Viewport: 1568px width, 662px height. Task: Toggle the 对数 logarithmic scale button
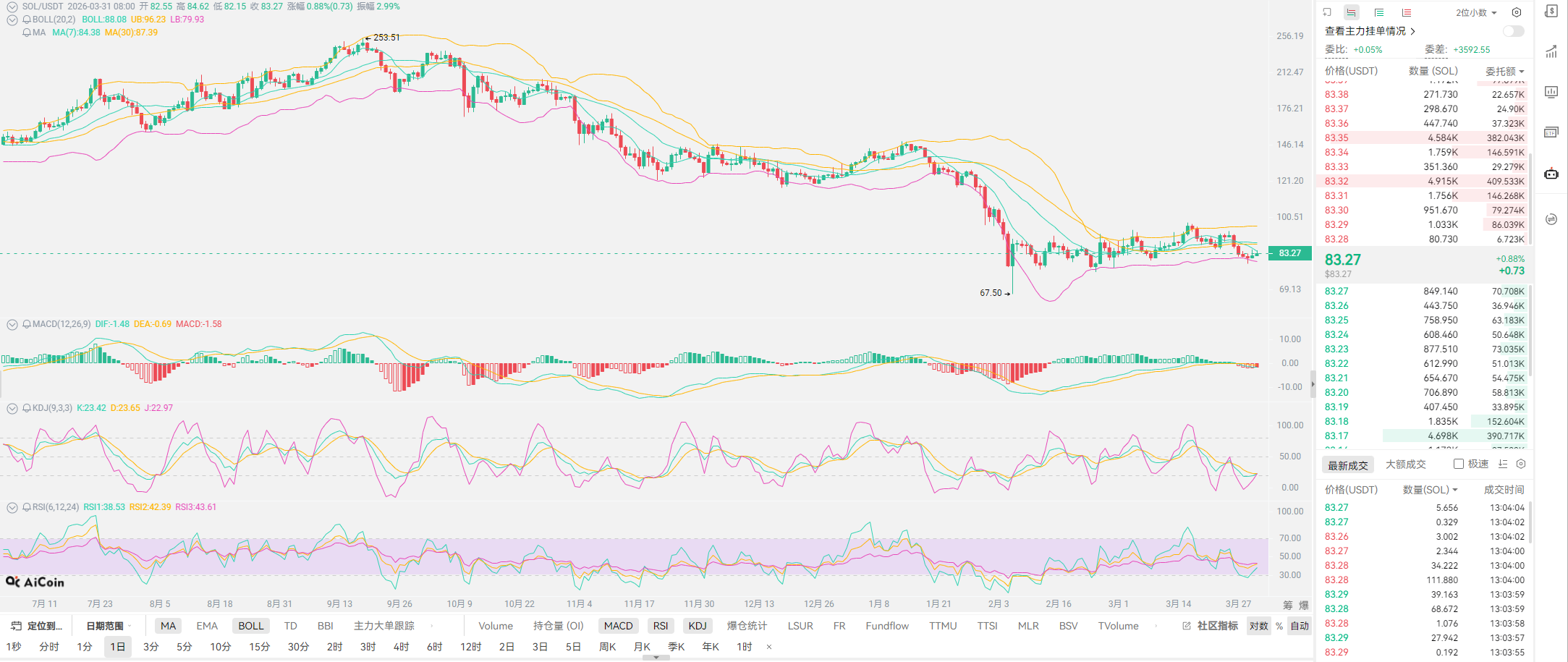pyautogui.click(x=1258, y=626)
